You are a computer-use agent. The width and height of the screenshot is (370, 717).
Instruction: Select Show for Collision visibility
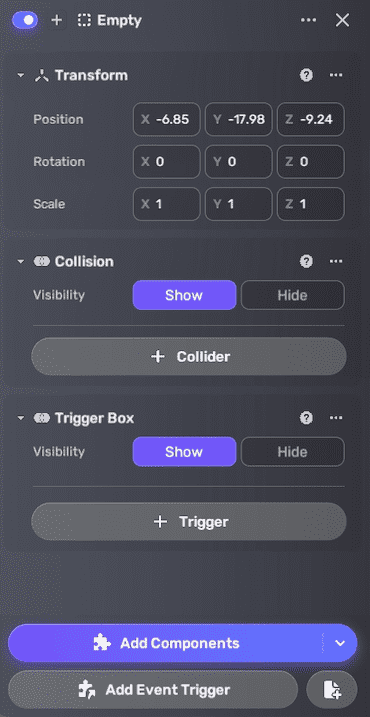point(184,295)
